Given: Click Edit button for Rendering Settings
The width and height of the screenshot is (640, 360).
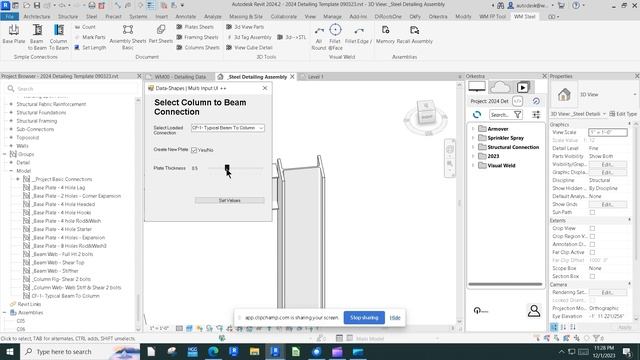Looking at the screenshot, I should pyautogui.click(x=607, y=292).
